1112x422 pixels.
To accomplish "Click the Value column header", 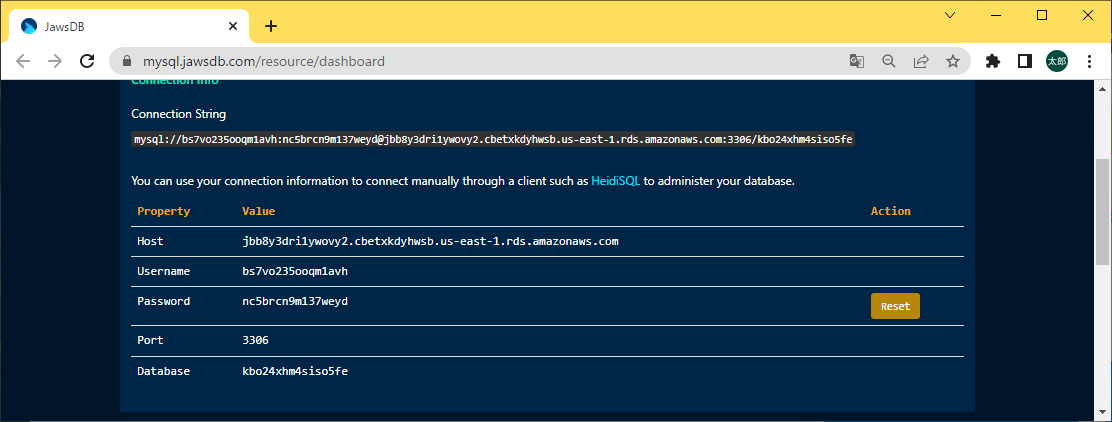I will 258,211.
